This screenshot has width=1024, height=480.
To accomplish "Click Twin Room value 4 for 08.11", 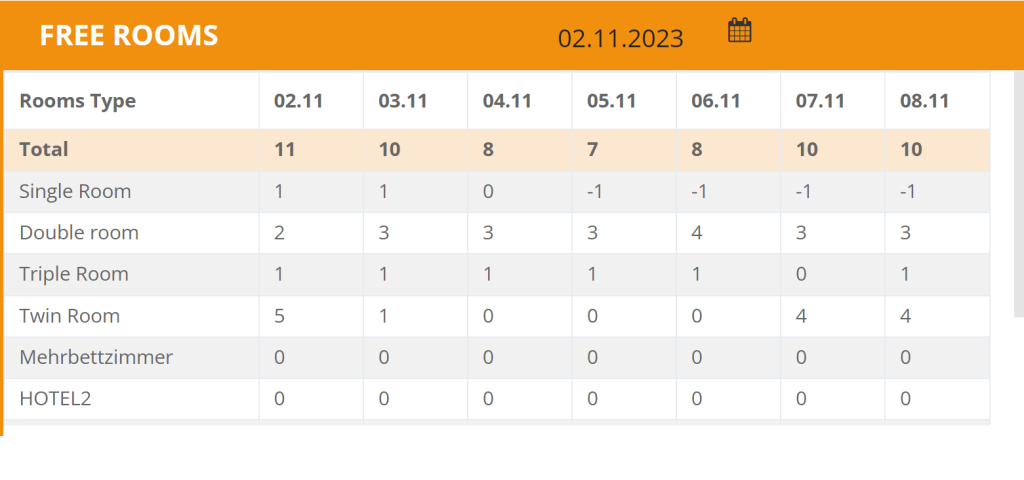I will click(906, 316).
